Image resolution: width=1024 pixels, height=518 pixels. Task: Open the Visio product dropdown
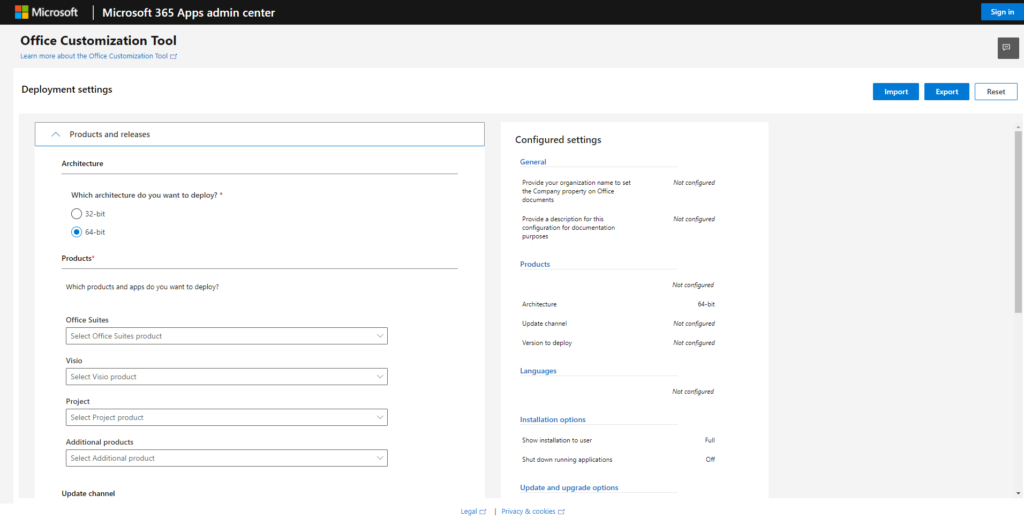pyautogui.click(x=227, y=377)
